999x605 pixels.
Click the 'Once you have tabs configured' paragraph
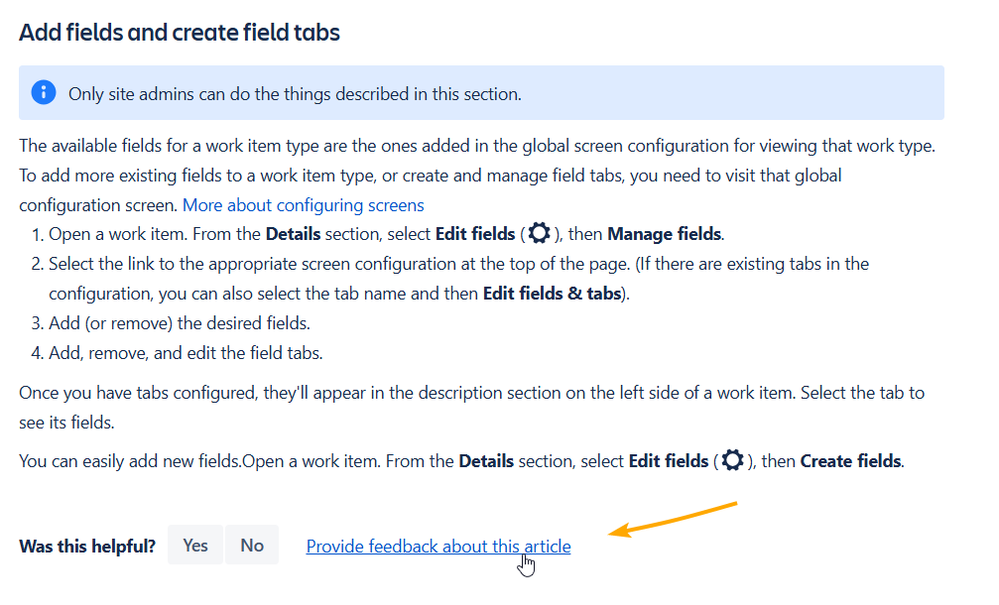(x=470, y=392)
